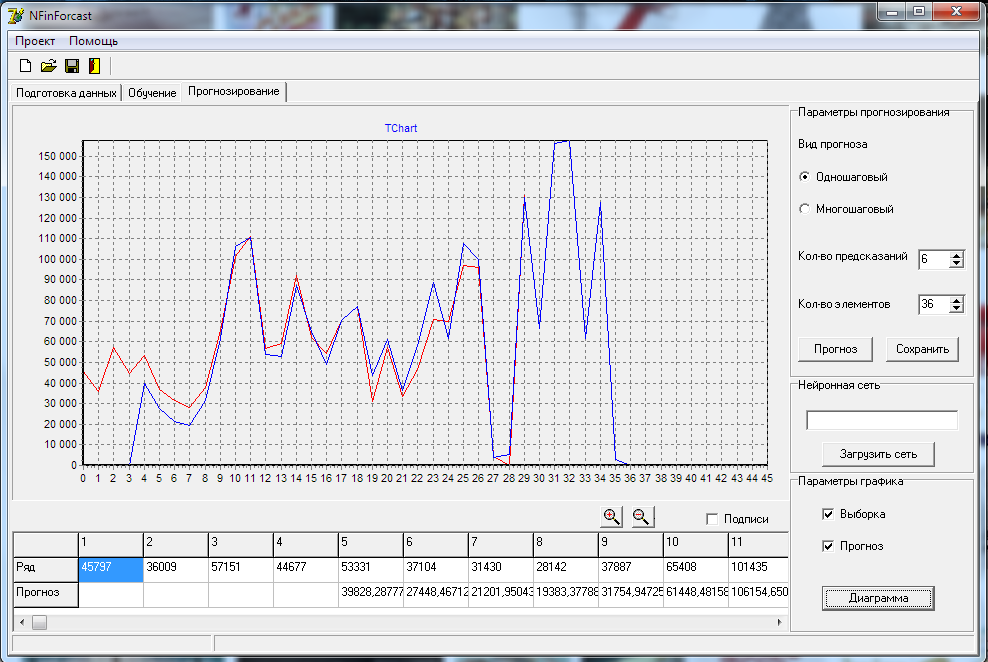
Task: Uncheck the Выборка checkbox
Action: [x=828, y=514]
